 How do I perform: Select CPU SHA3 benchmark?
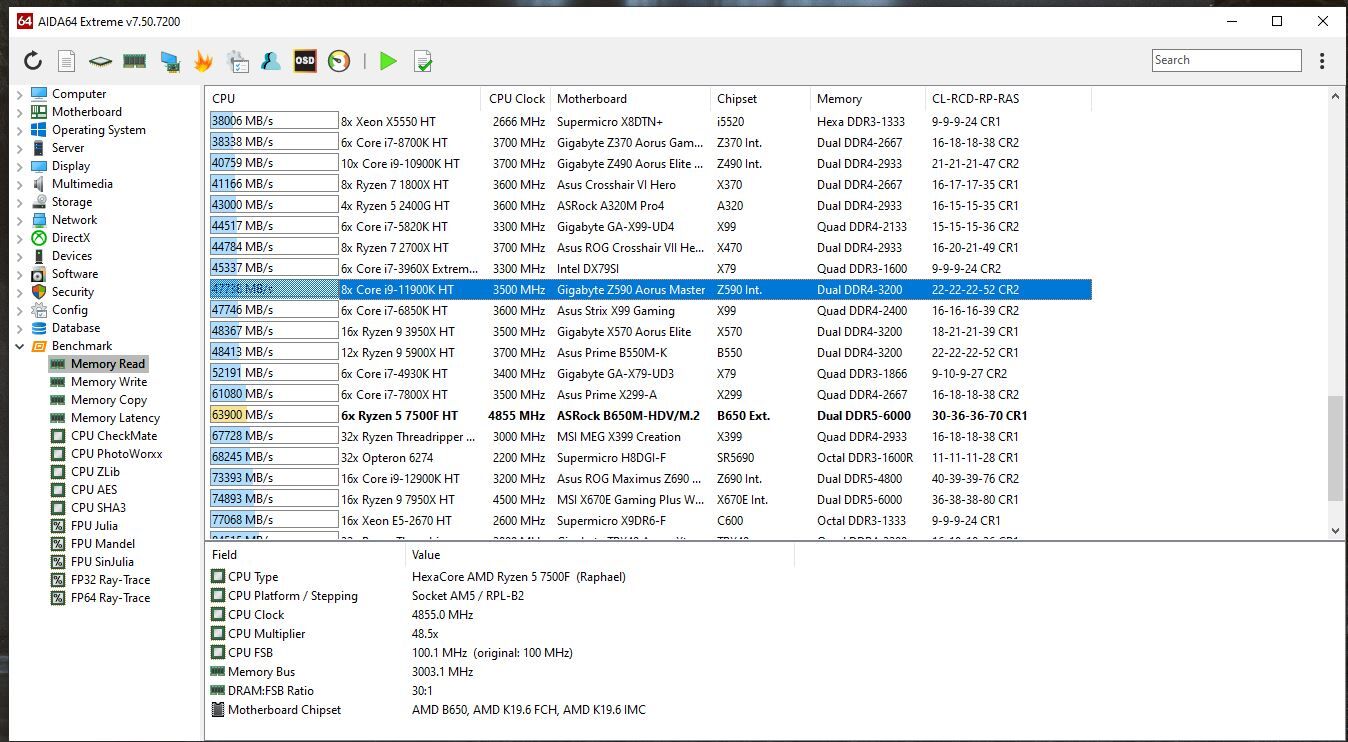click(98, 508)
